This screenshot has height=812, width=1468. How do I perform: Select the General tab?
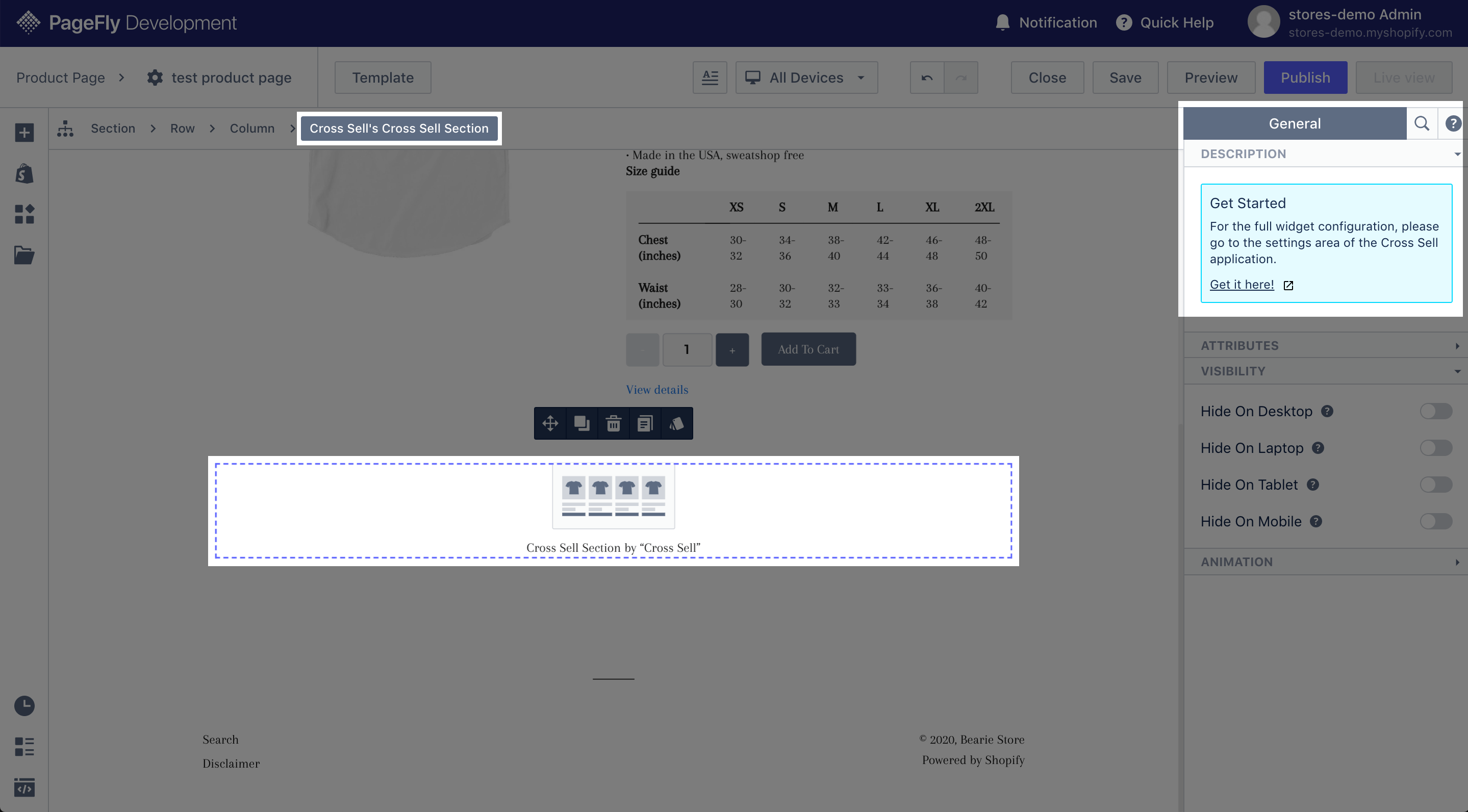tap(1294, 123)
